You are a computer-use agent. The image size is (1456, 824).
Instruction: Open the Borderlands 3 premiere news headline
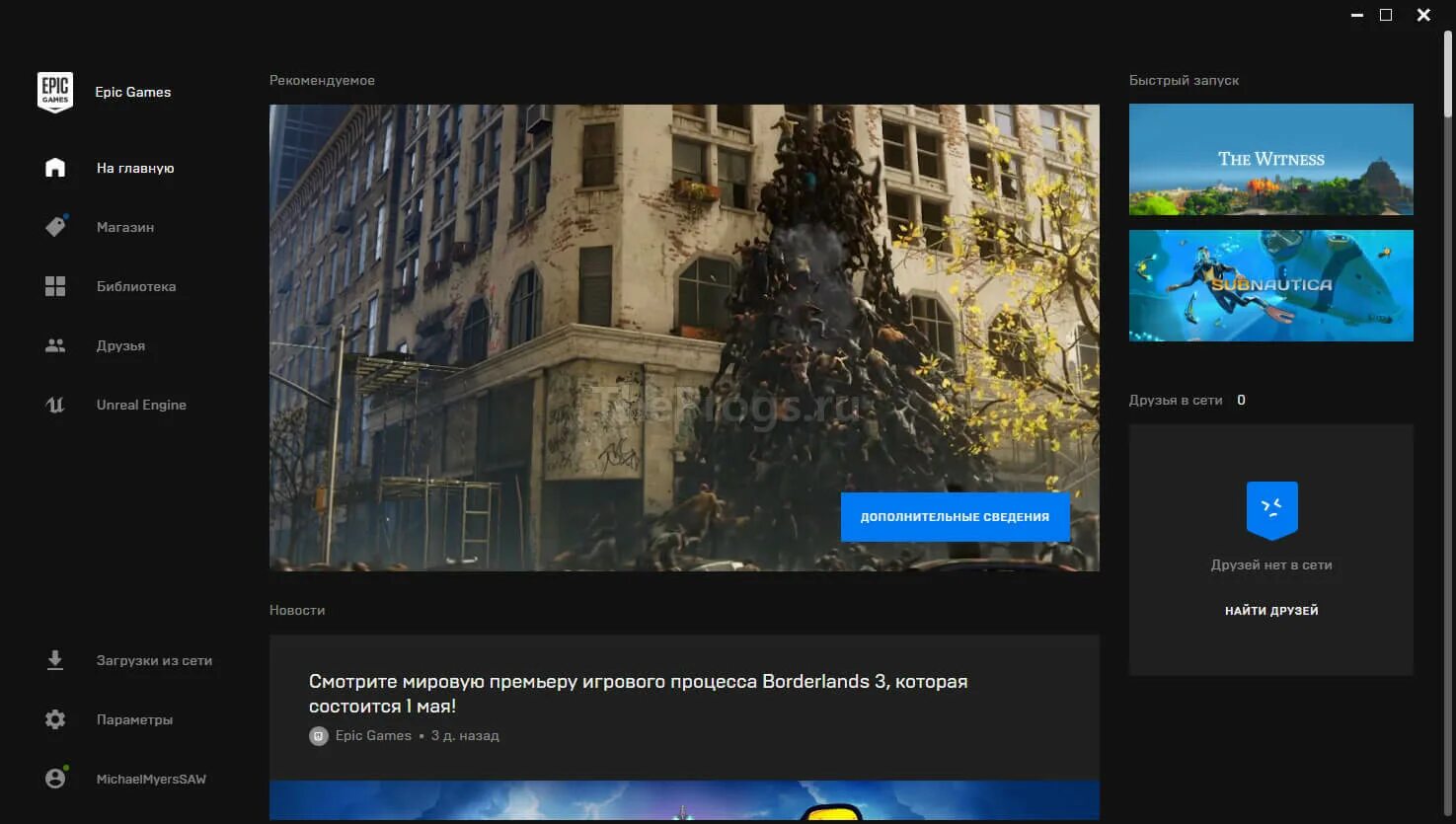tap(638, 694)
